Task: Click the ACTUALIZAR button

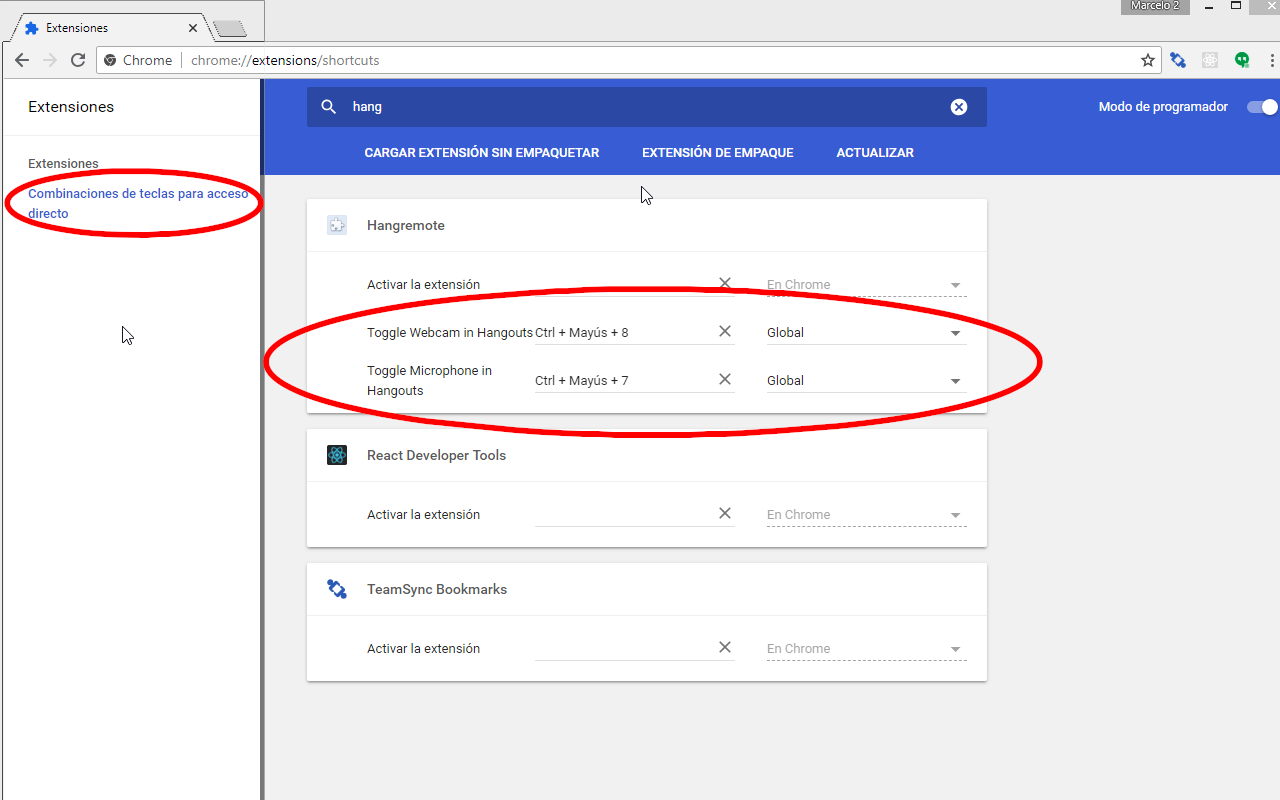Action: [x=875, y=152]
